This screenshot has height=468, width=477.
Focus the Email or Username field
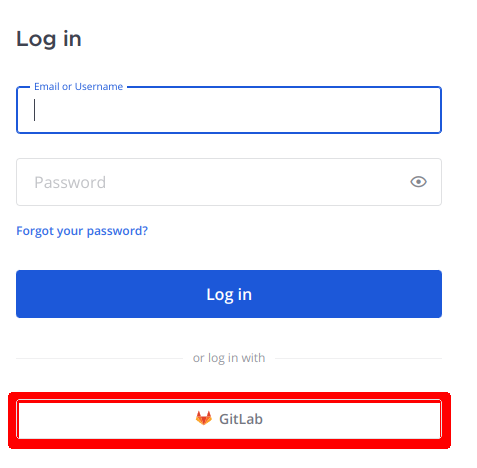[x=229, y=110]
